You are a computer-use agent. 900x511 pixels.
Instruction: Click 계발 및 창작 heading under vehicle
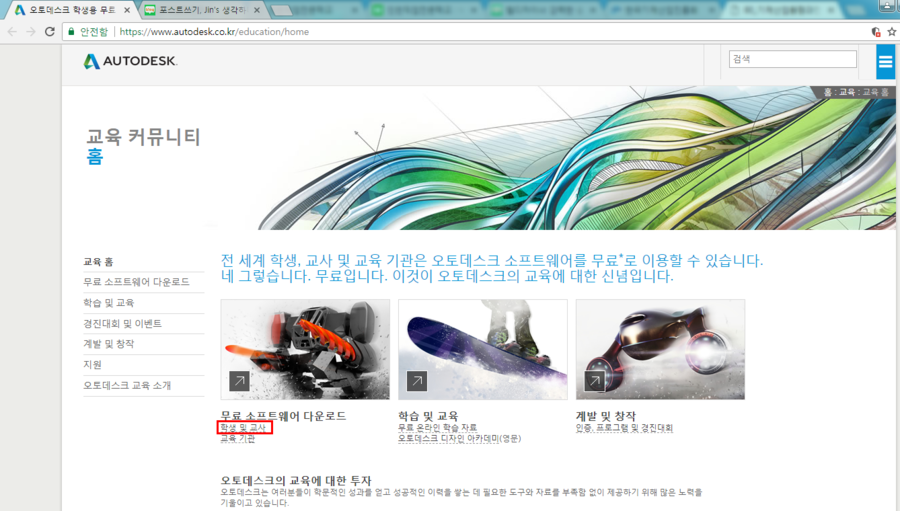(x=606, y=416)
